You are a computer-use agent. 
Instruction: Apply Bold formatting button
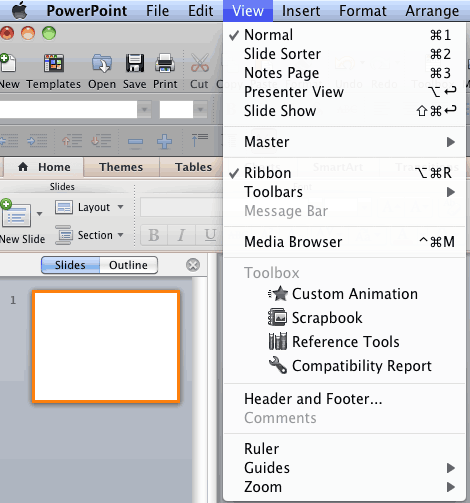(154, 235)
